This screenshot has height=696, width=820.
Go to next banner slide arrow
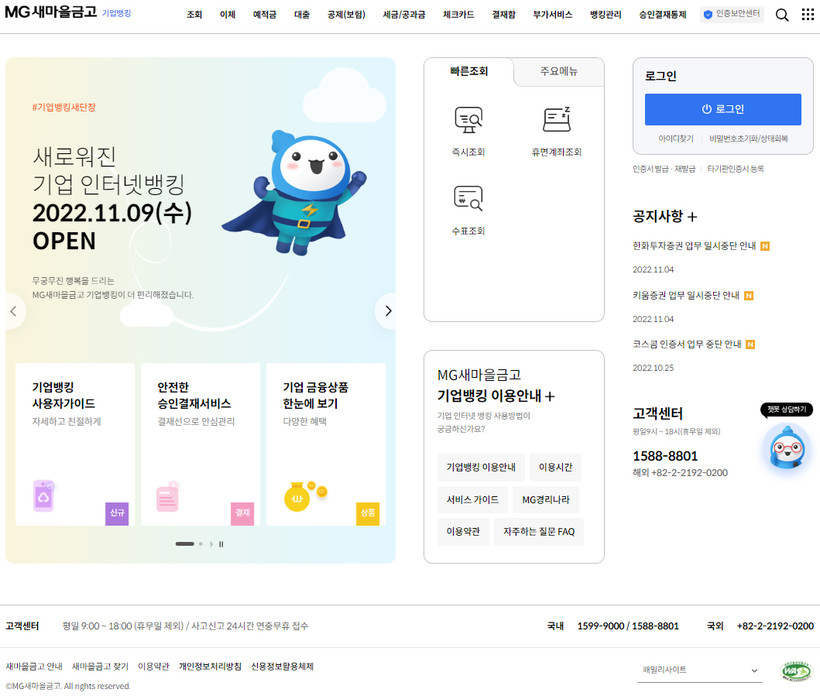[387, 311]
